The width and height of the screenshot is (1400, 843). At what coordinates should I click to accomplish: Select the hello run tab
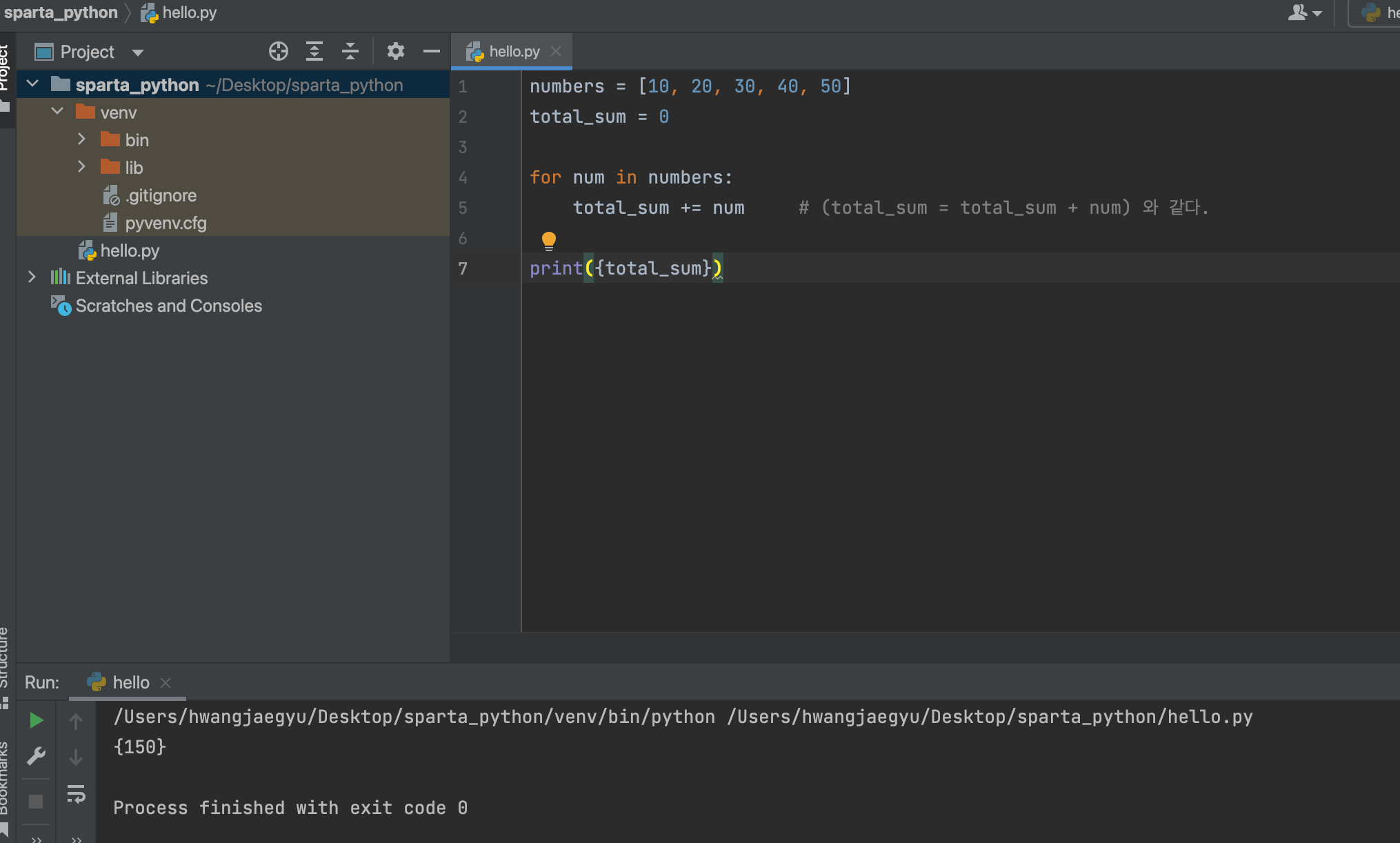[x=130, y=682]
